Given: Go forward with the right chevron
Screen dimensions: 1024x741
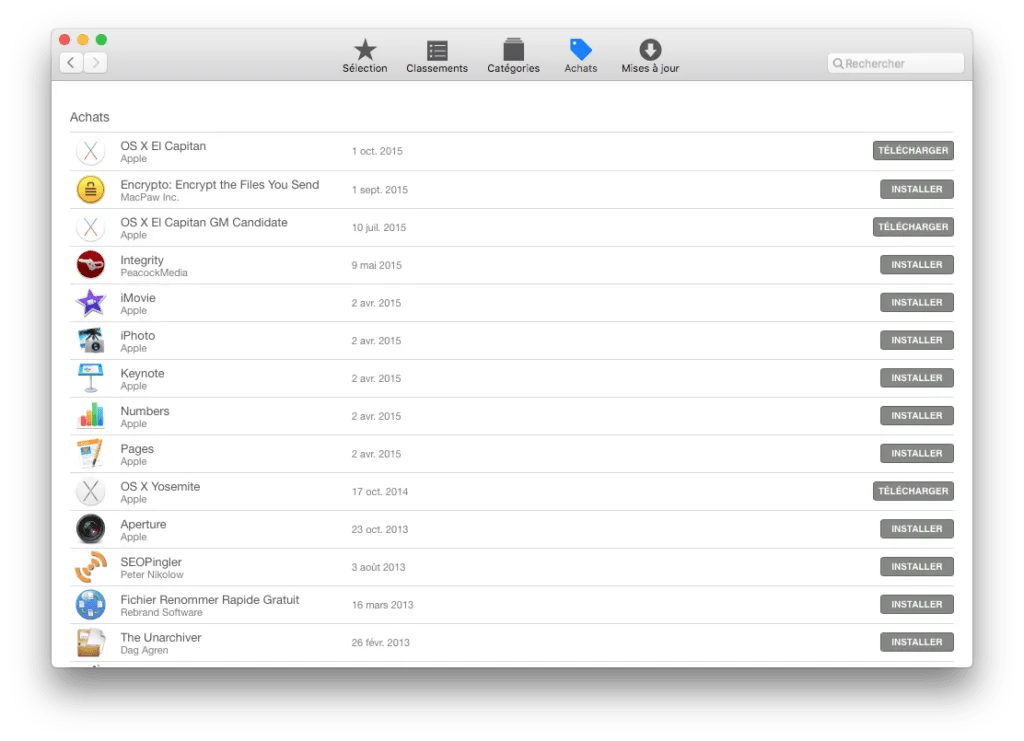Looking at the screenshot, I should (95, 63).
